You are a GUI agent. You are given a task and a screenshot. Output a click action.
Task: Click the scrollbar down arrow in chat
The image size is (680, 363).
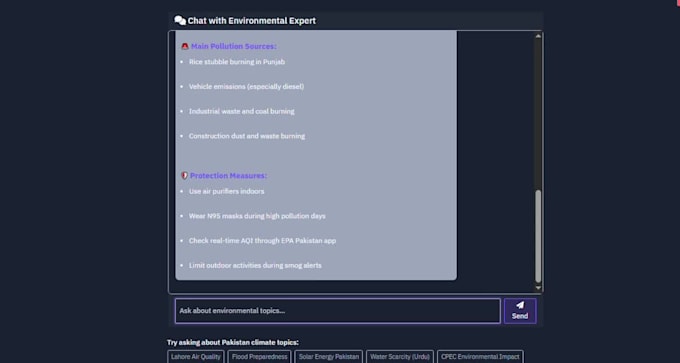coord(538,288)
